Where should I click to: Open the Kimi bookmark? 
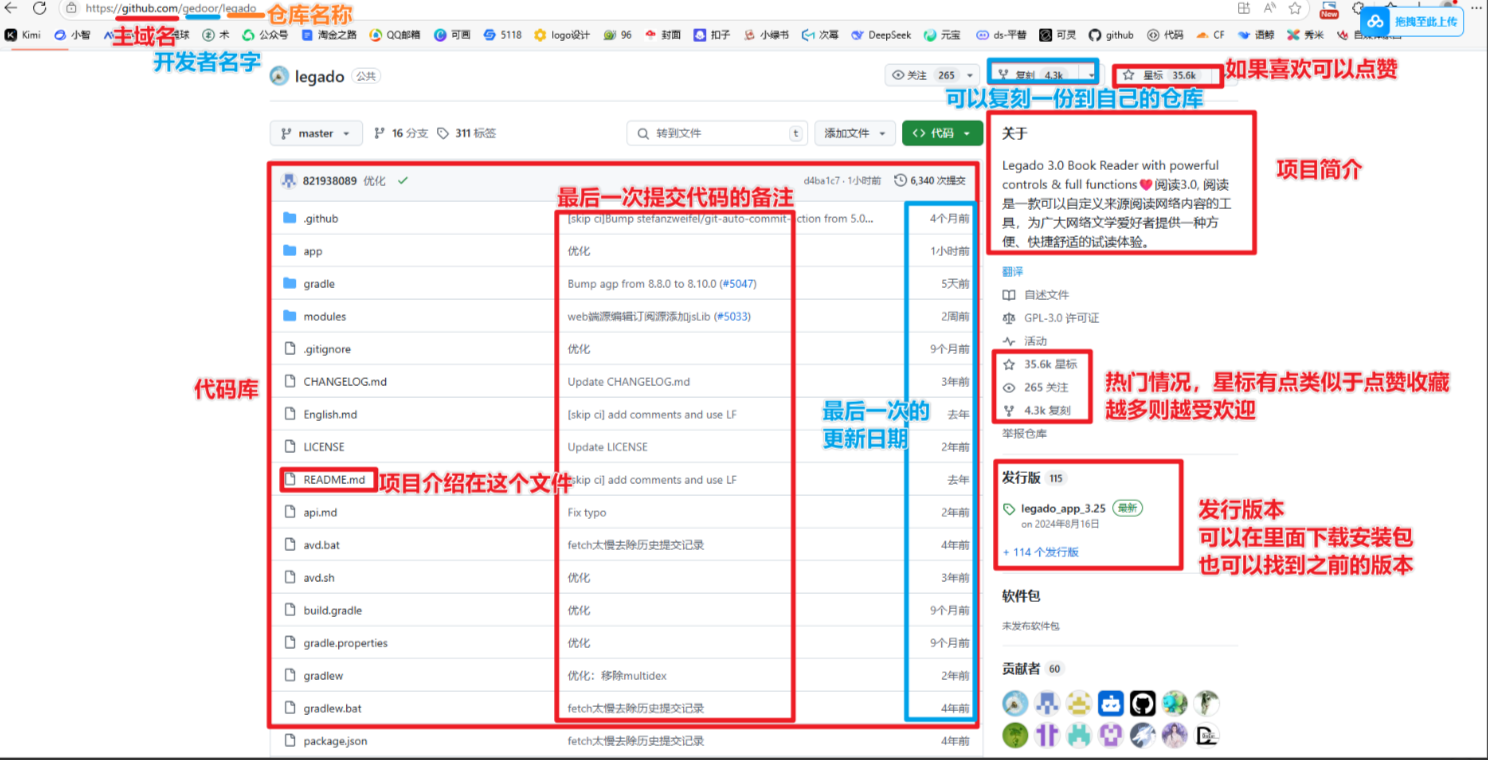tap(24, 34)
